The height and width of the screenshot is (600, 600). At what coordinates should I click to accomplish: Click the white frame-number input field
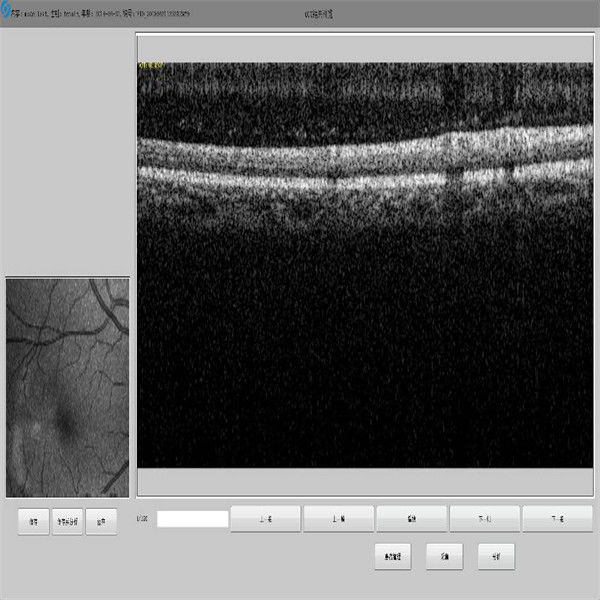(192, 519)
